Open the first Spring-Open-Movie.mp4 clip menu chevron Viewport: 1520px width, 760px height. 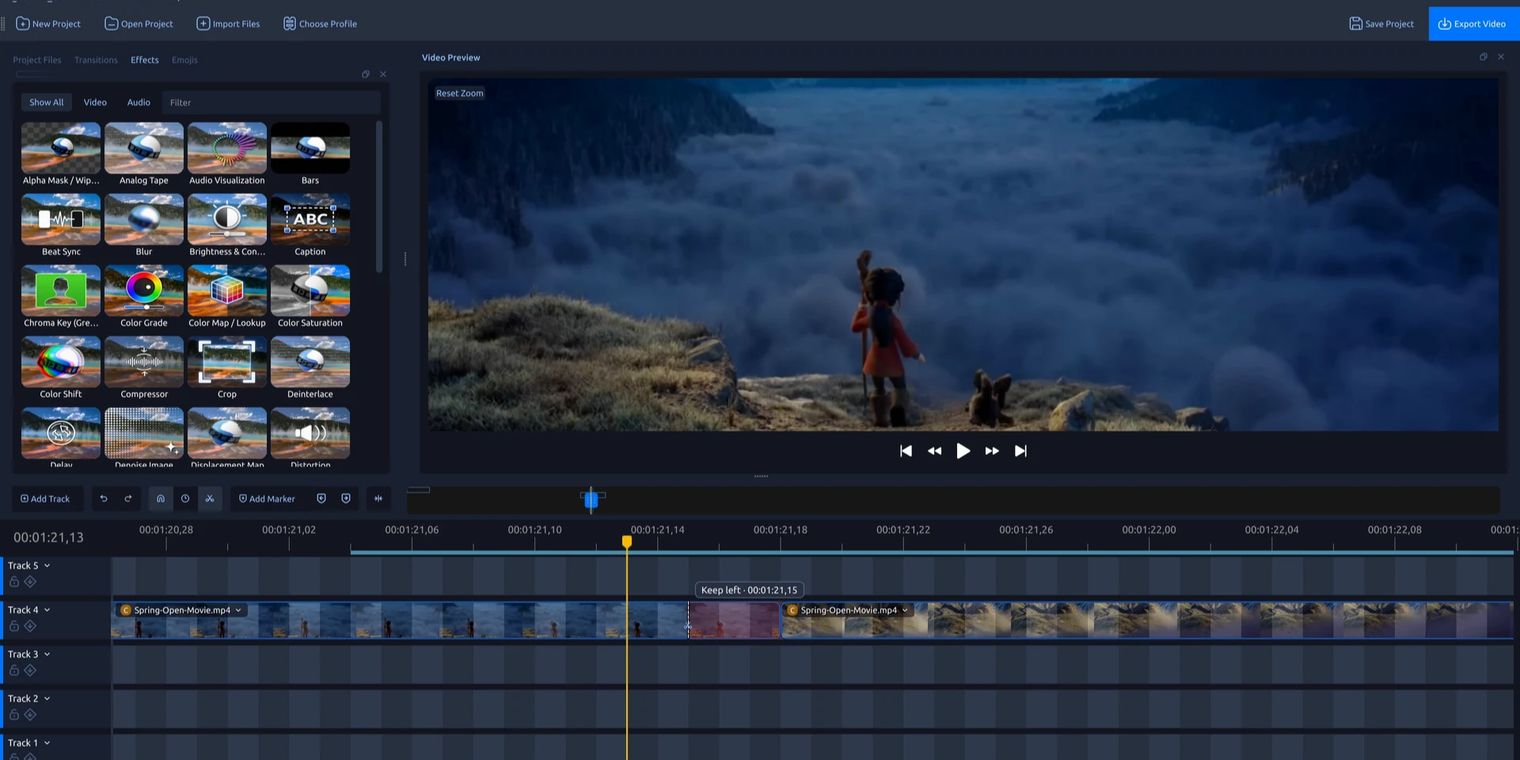238,610
